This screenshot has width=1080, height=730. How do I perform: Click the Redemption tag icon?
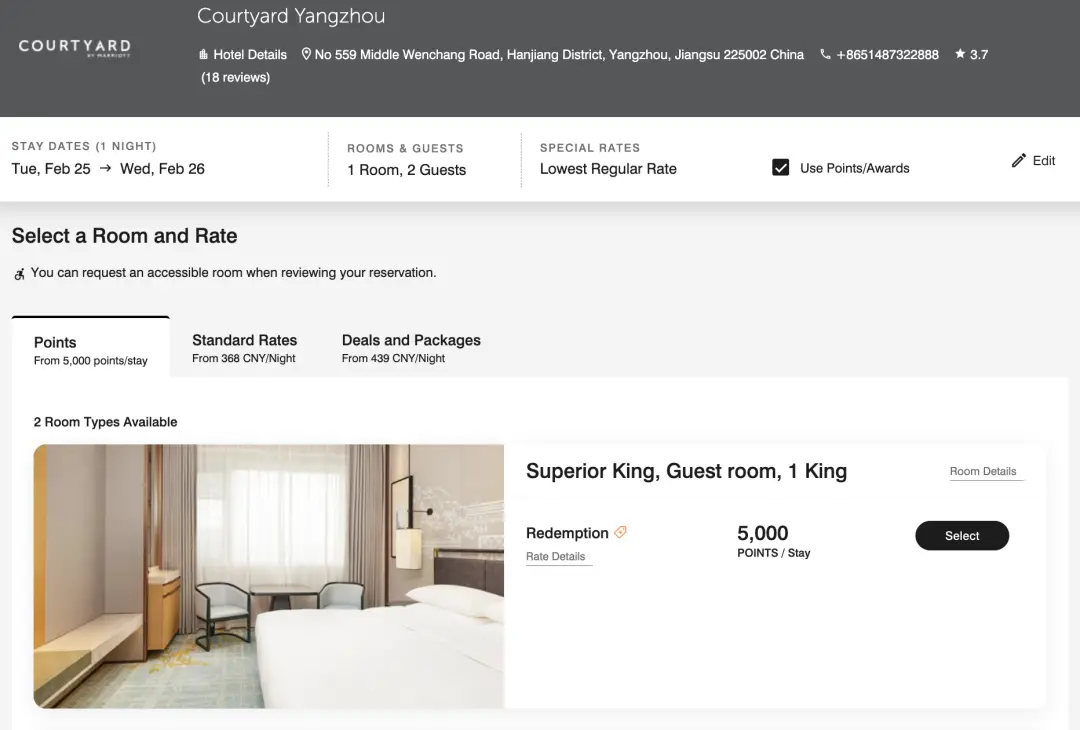tap(621, 533)
